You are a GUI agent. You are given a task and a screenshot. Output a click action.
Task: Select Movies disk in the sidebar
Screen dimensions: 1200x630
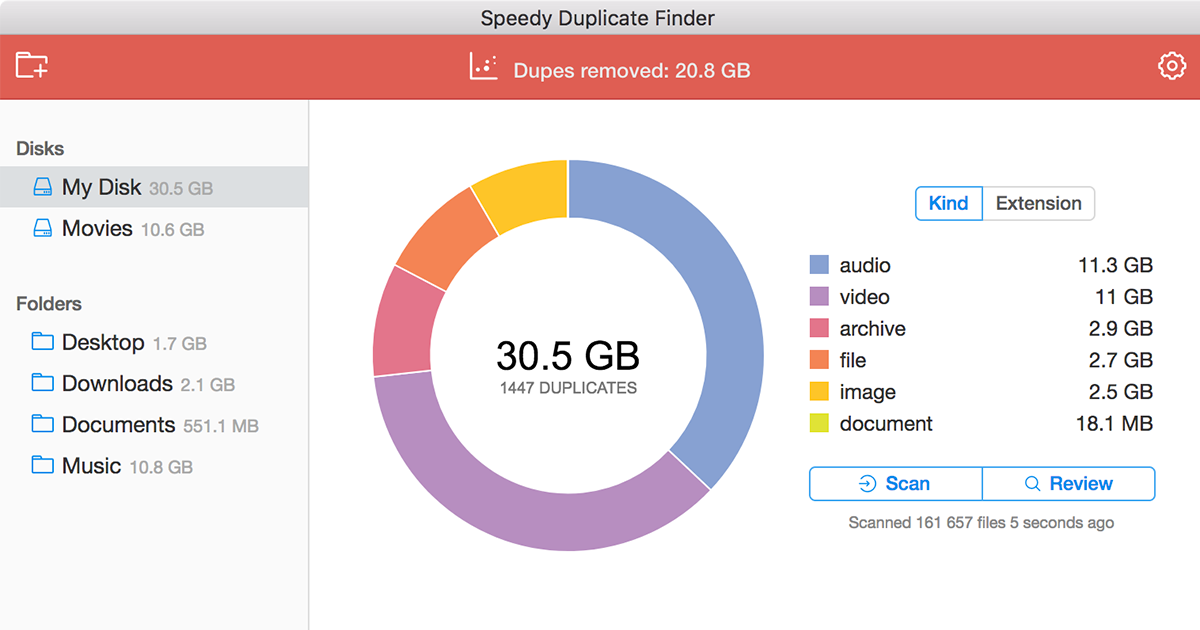coord(154,229)
